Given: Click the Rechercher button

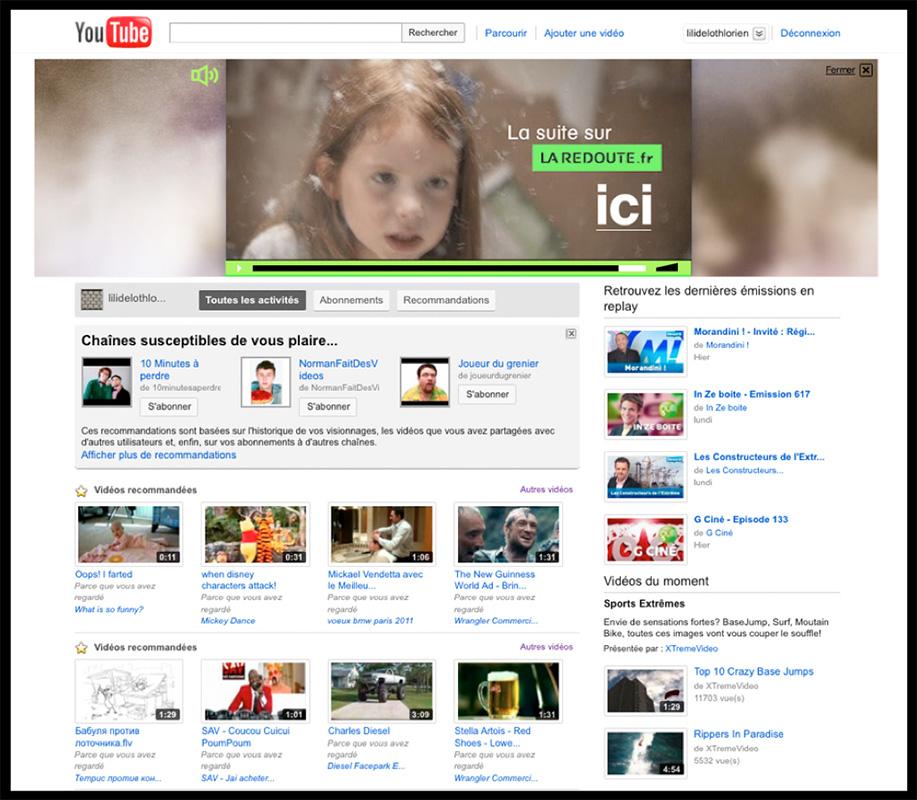Looking at the screenshot, I should 433,33.
